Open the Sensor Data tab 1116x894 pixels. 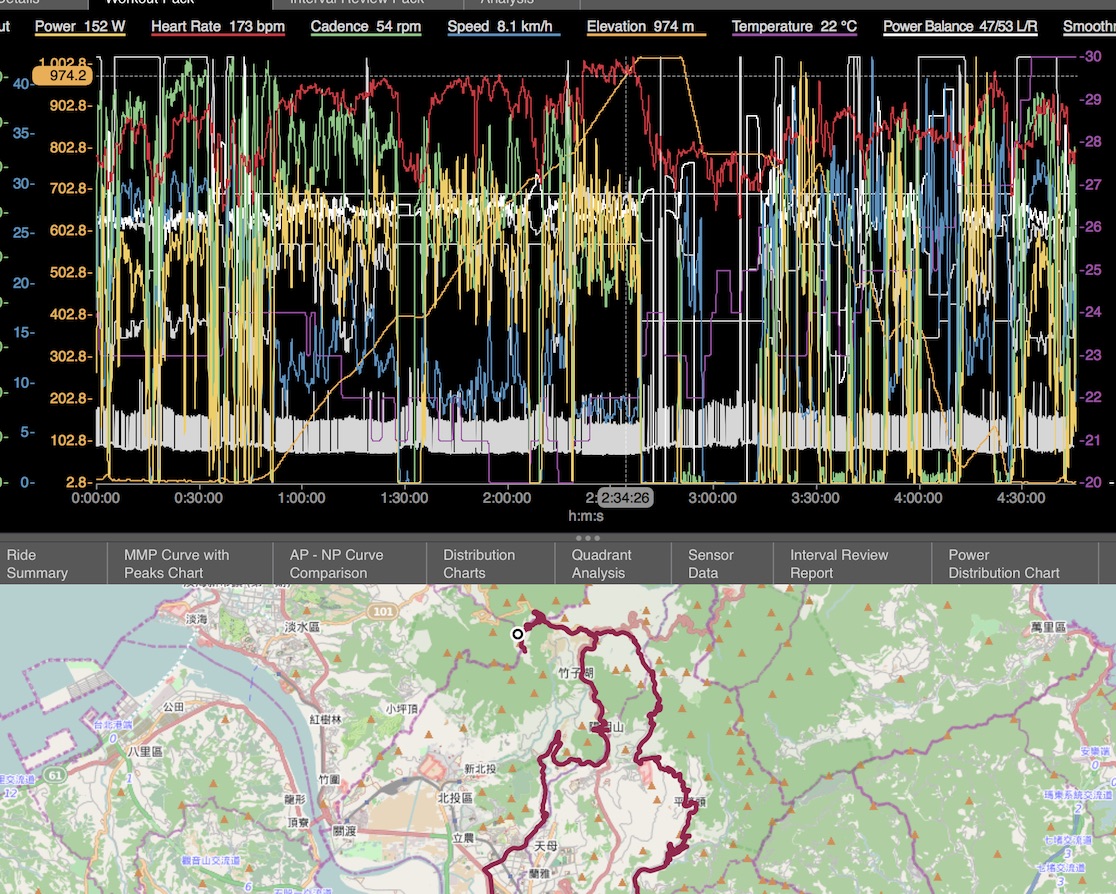[710, 564]
